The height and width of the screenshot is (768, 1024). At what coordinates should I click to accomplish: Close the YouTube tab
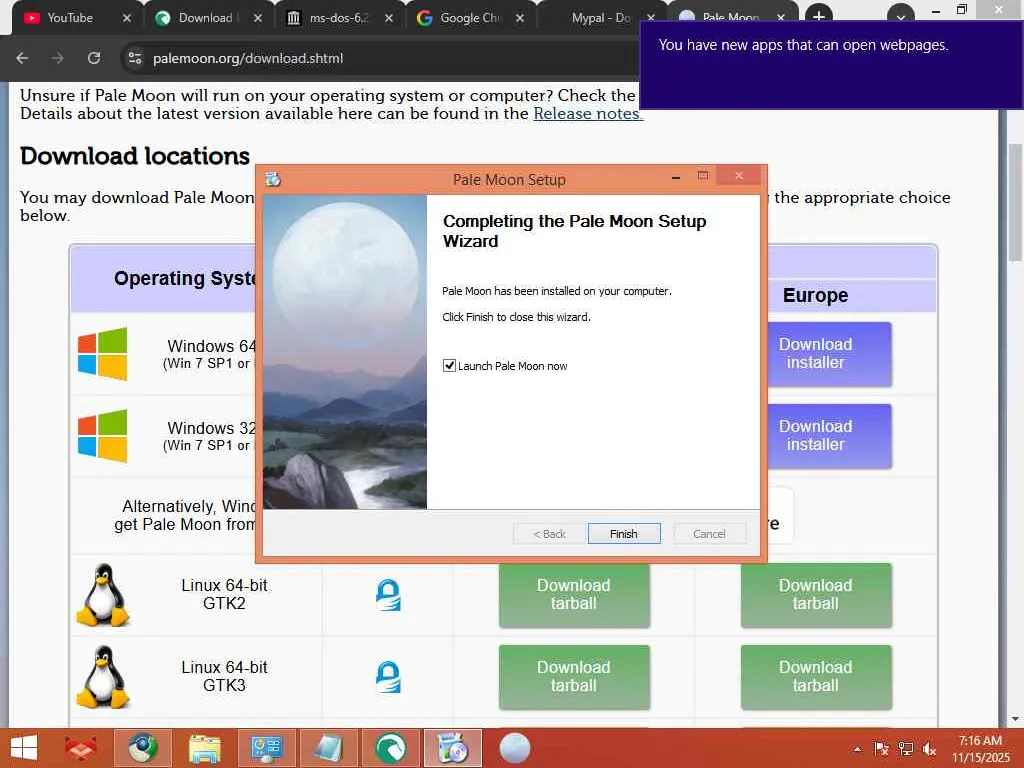tap(127, 18)
